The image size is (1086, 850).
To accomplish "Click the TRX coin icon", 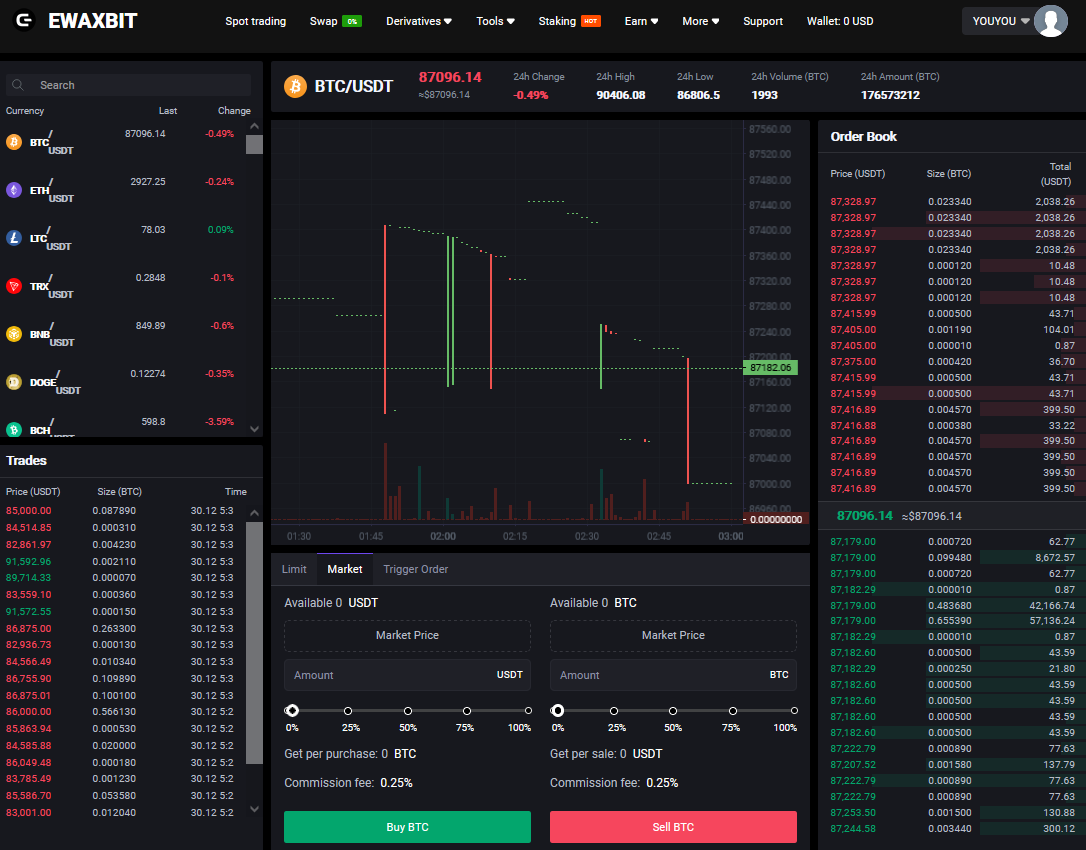I will tap(14, 286).
